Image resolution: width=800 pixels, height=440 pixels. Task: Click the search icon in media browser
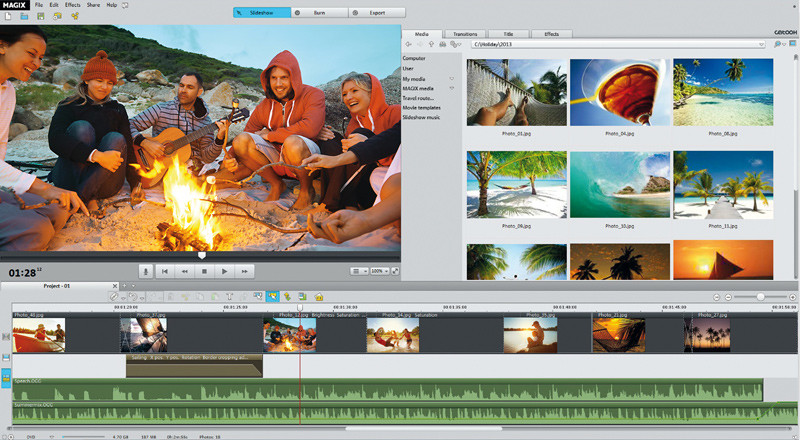(x=779, y=45)
